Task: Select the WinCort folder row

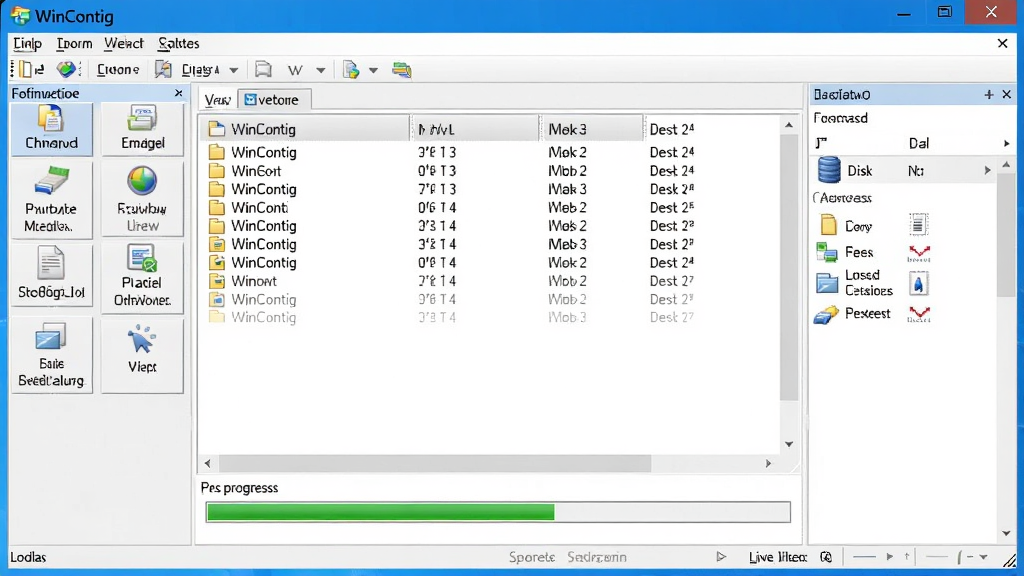Action: pyautogui.click(x=490, y=171)
